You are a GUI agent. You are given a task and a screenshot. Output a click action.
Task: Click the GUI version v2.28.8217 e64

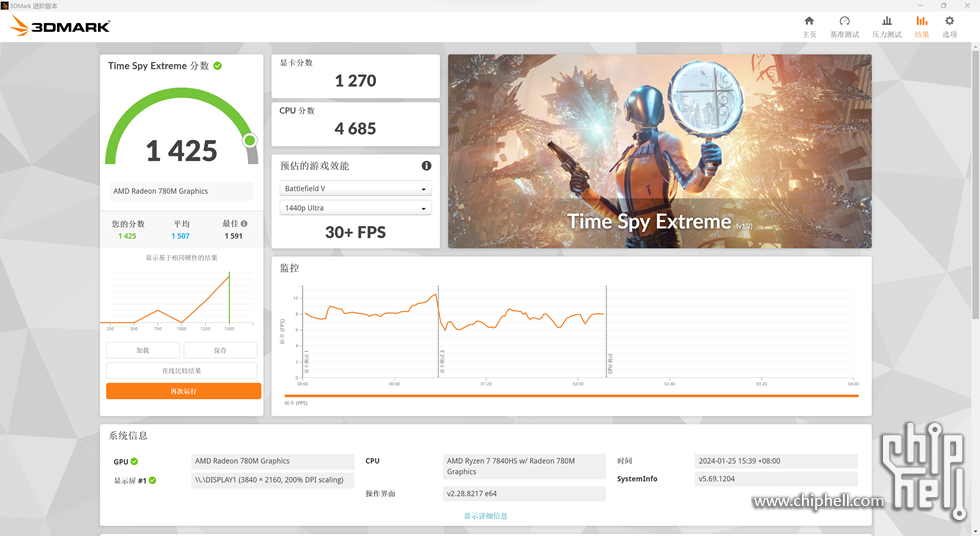tap(524, 494)
